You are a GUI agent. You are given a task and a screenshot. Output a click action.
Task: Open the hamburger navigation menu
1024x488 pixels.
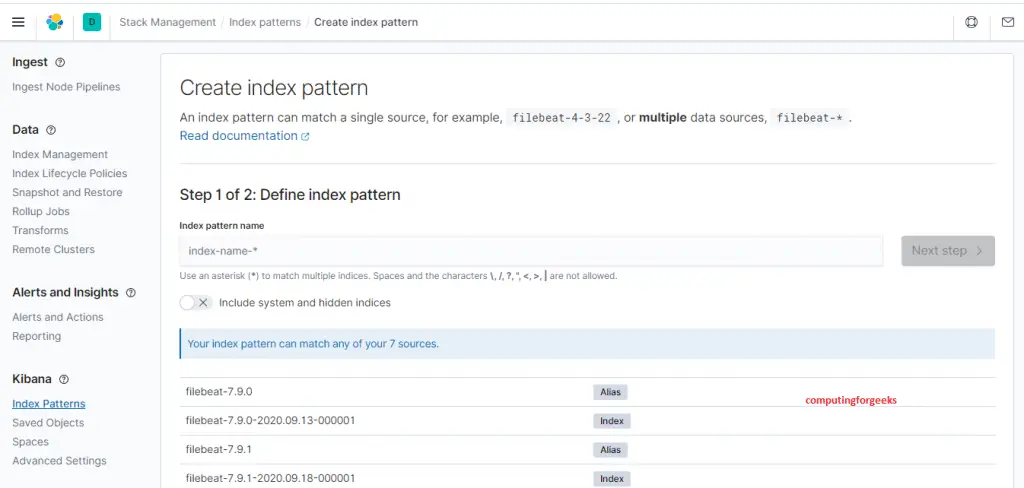click(x=18, y=22)
